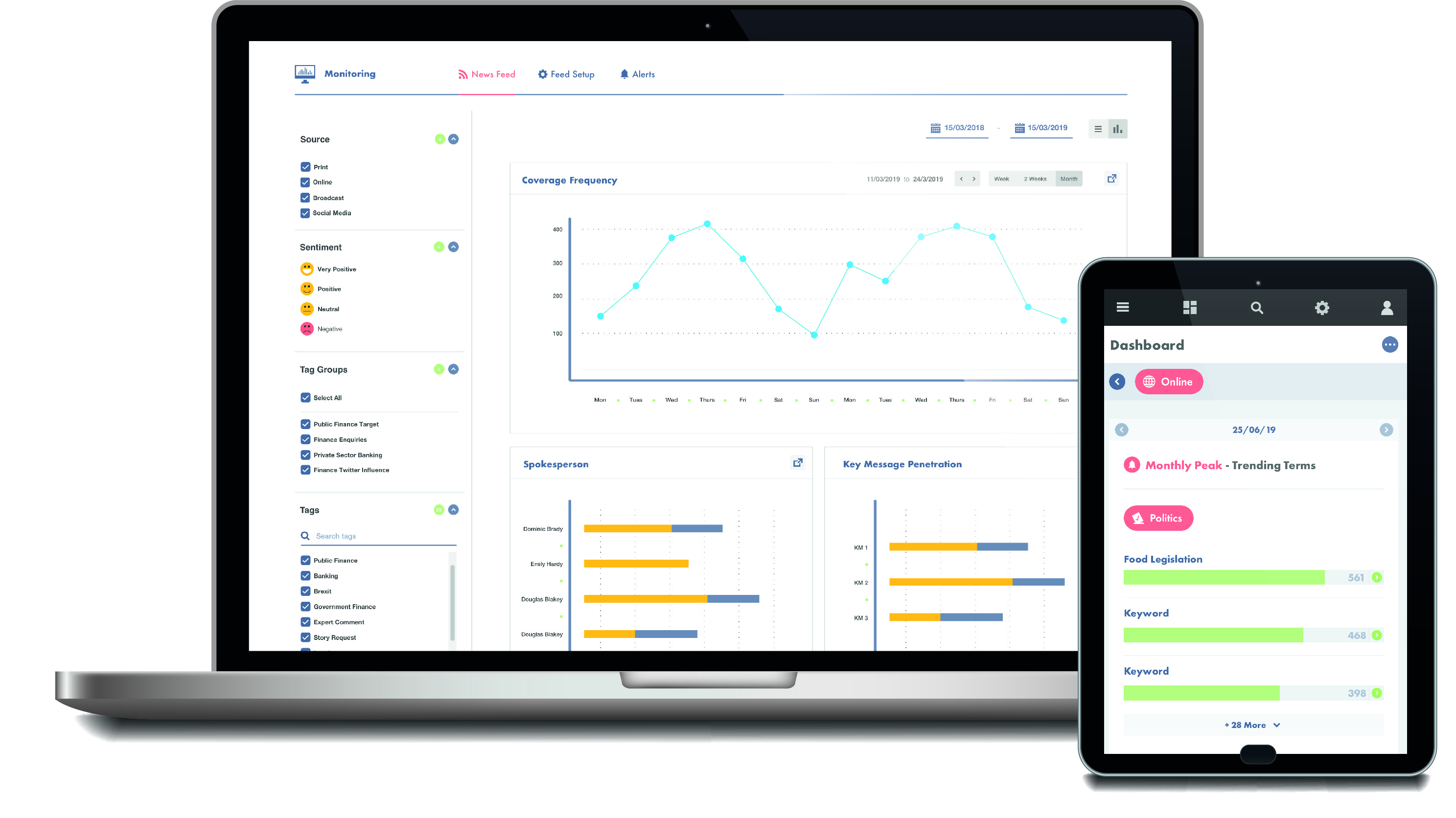Click the search icon on tablet dashboard
This screenshot has height=818, width=1456.
1255,307
